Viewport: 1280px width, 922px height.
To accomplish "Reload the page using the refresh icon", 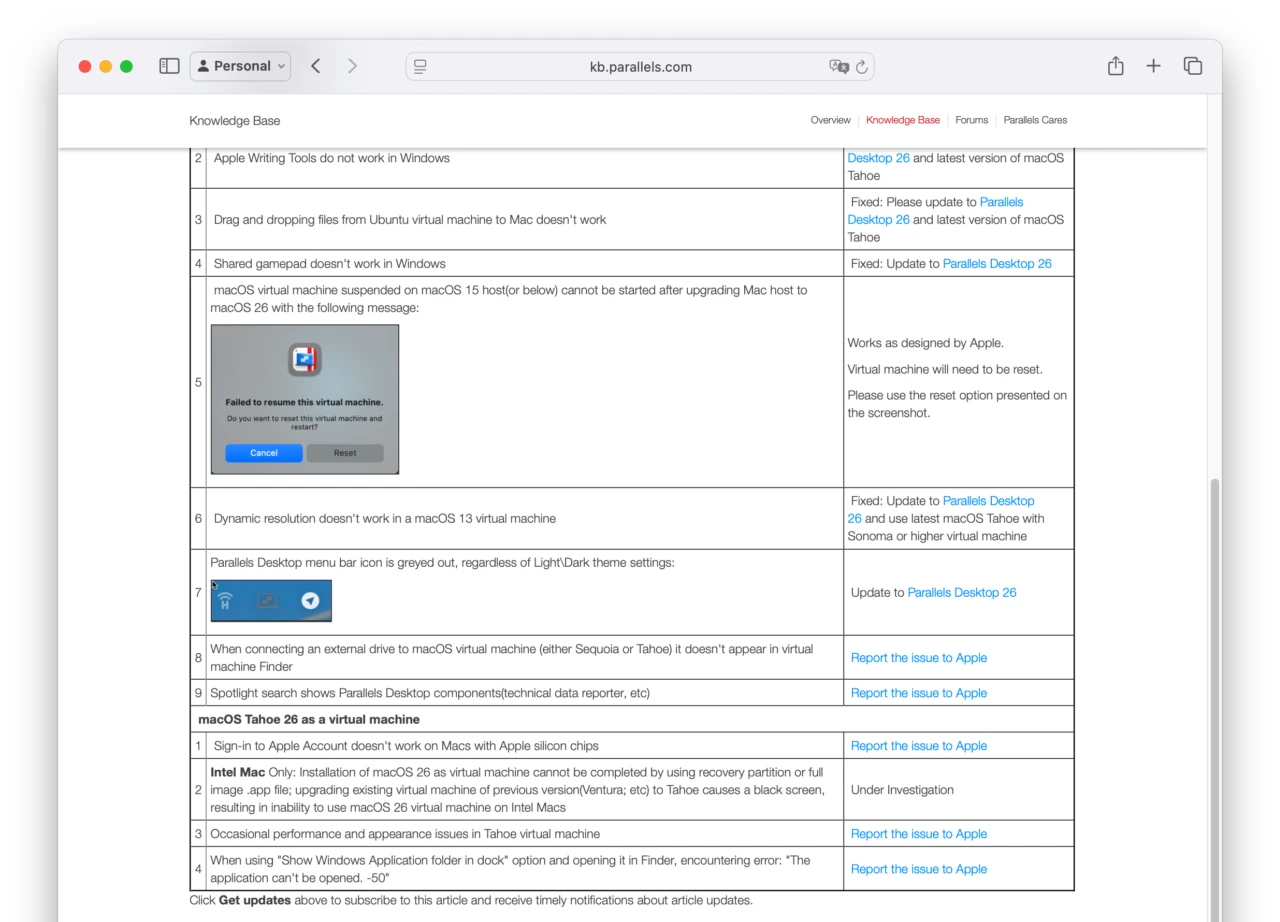I will point(861,66).
